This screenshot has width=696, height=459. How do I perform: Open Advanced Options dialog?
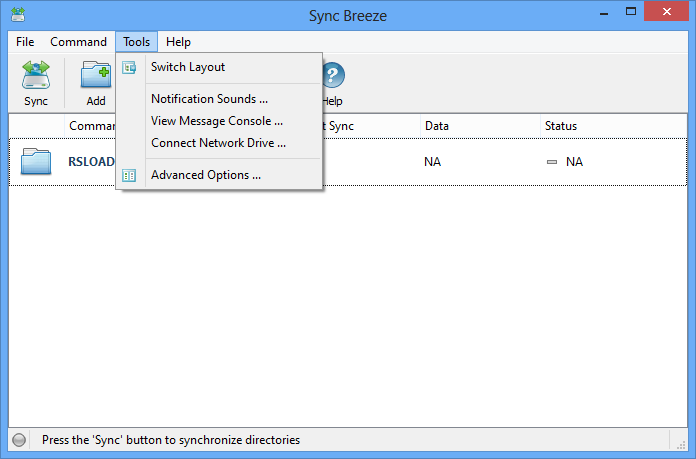(205, 175)
